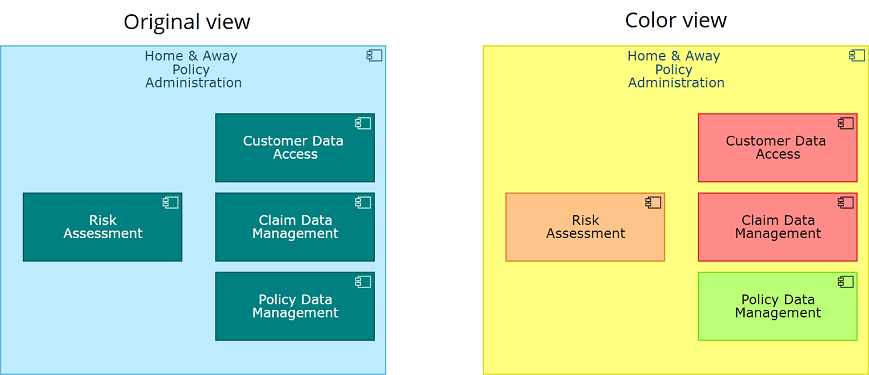
Task: Click the Original view heading
Action: pos(187,22)
